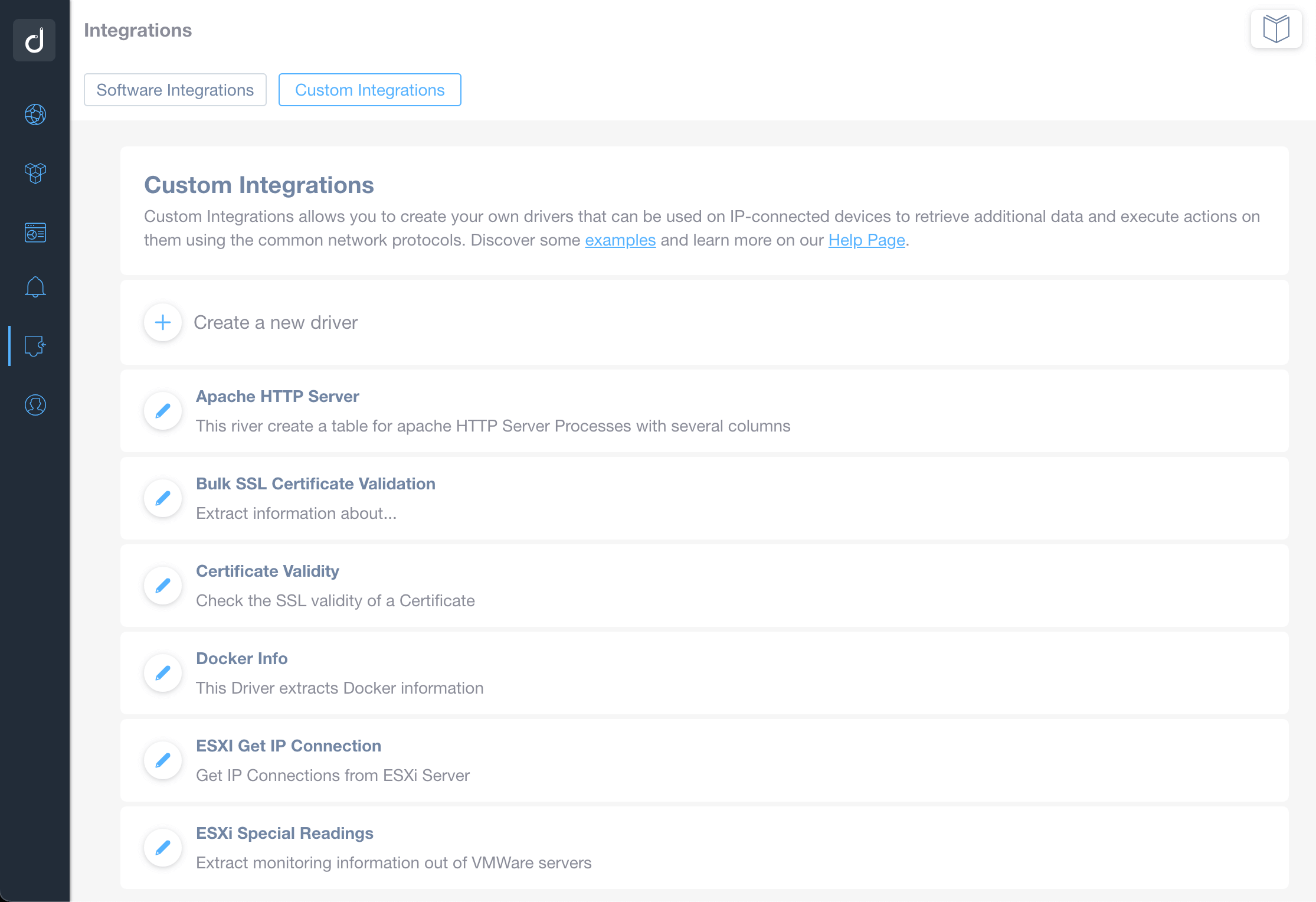Open Certificate Validity driver title
This screenshot has width=1316, height=902.
coord(267,571)
